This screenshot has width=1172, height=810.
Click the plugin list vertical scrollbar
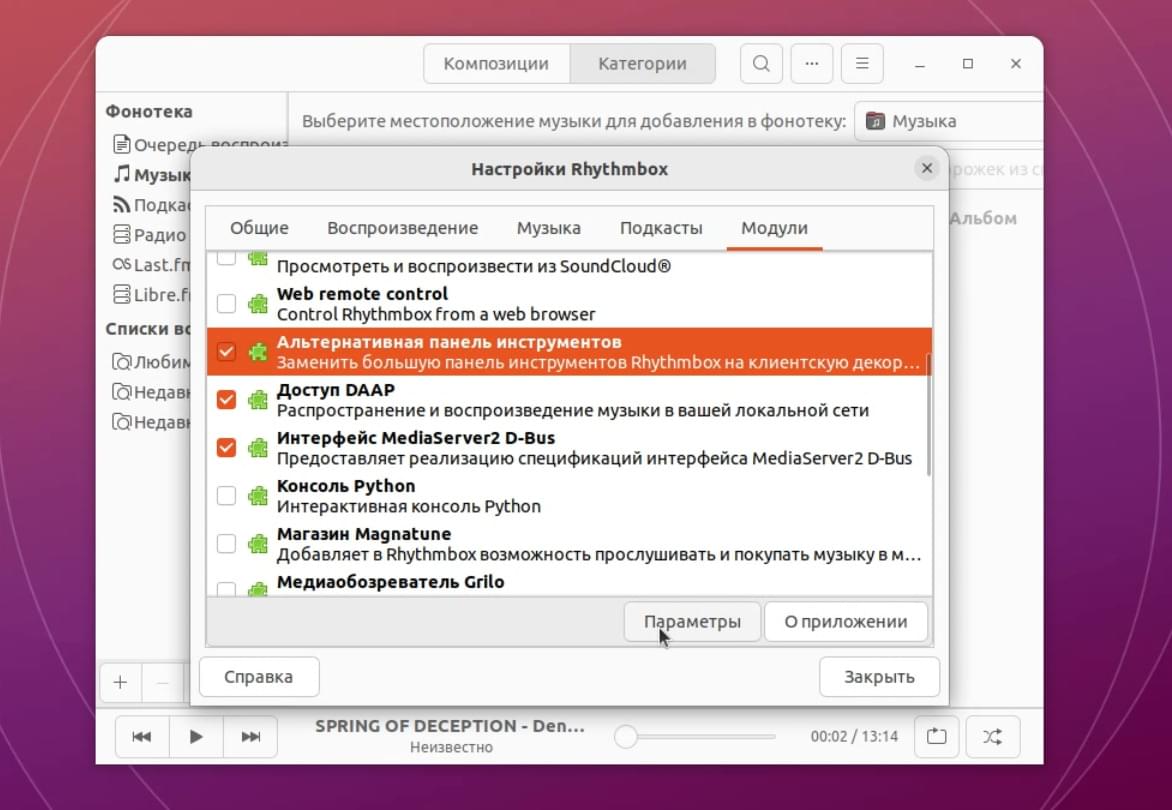click(928, 415)
